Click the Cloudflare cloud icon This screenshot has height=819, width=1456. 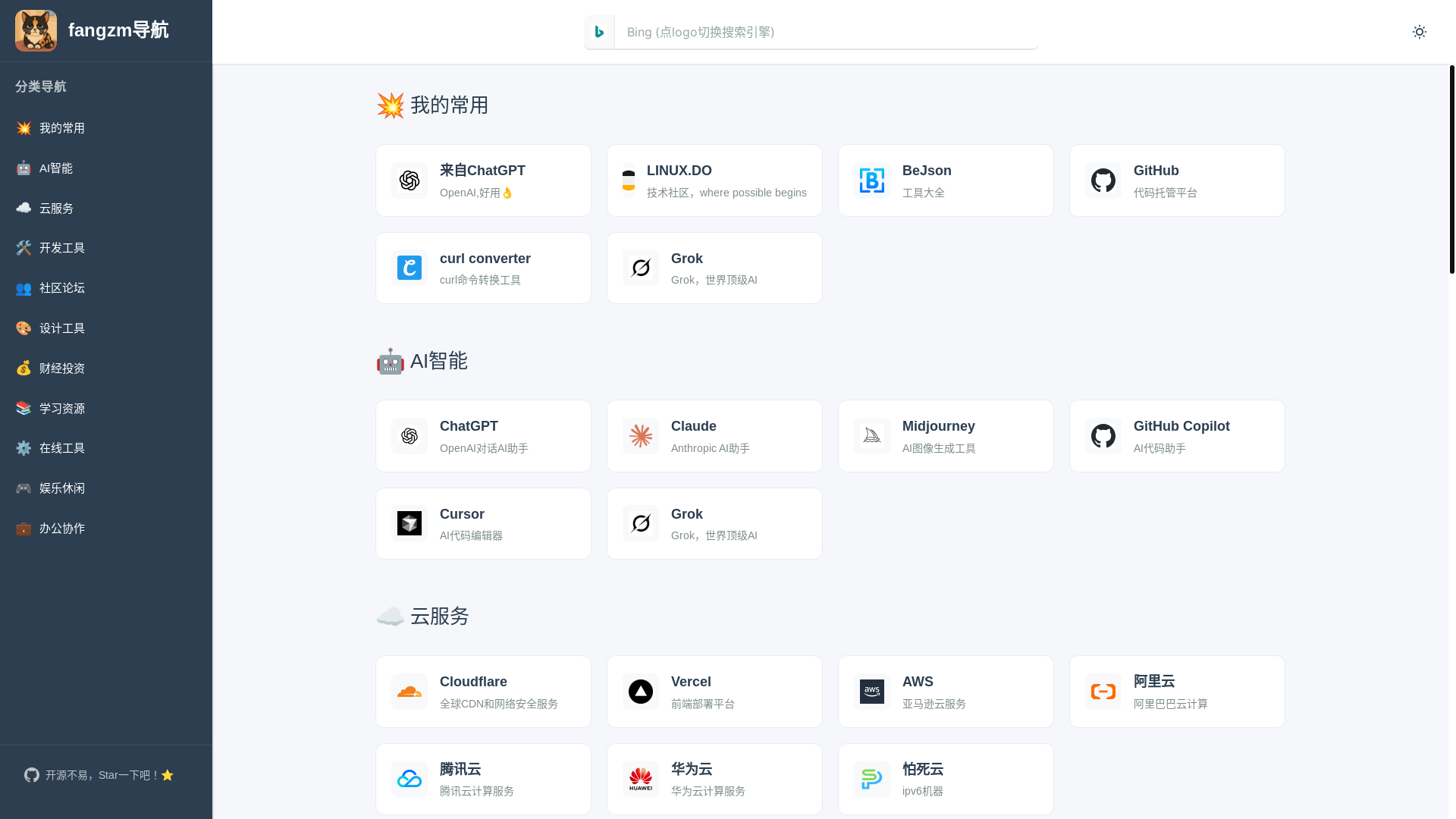[x=409, y=692]
